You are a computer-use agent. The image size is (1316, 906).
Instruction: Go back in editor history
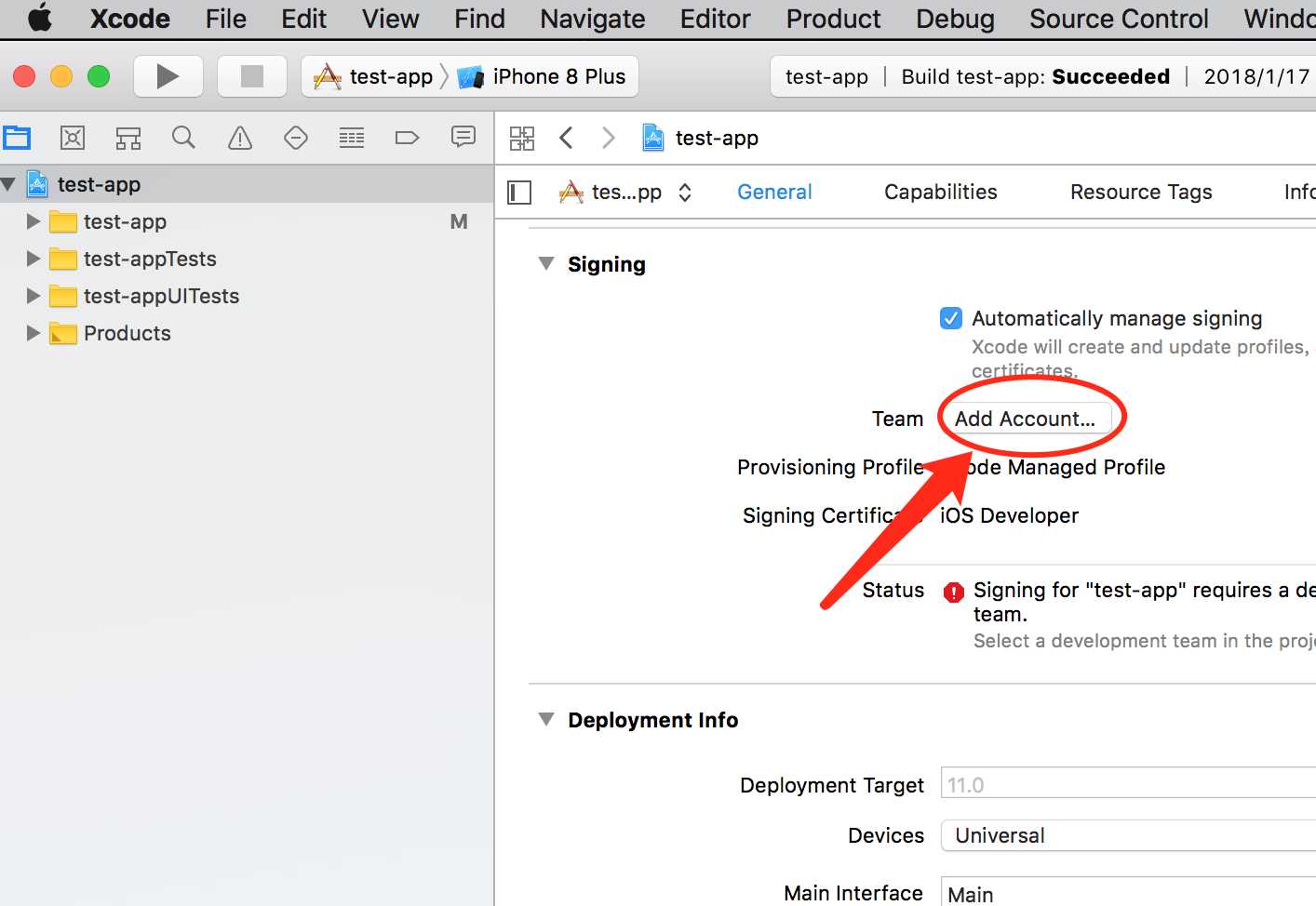tap(566, 139)
